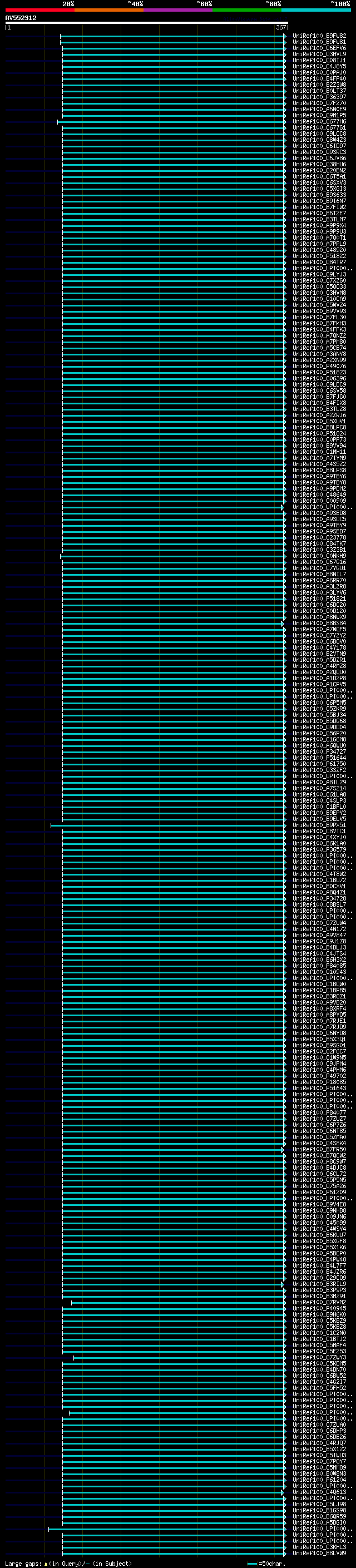Select hit label UniRef100_B5X122
Image resolution: width=356 pixels, height=1568 pixels.
(x=319, y=1449)
